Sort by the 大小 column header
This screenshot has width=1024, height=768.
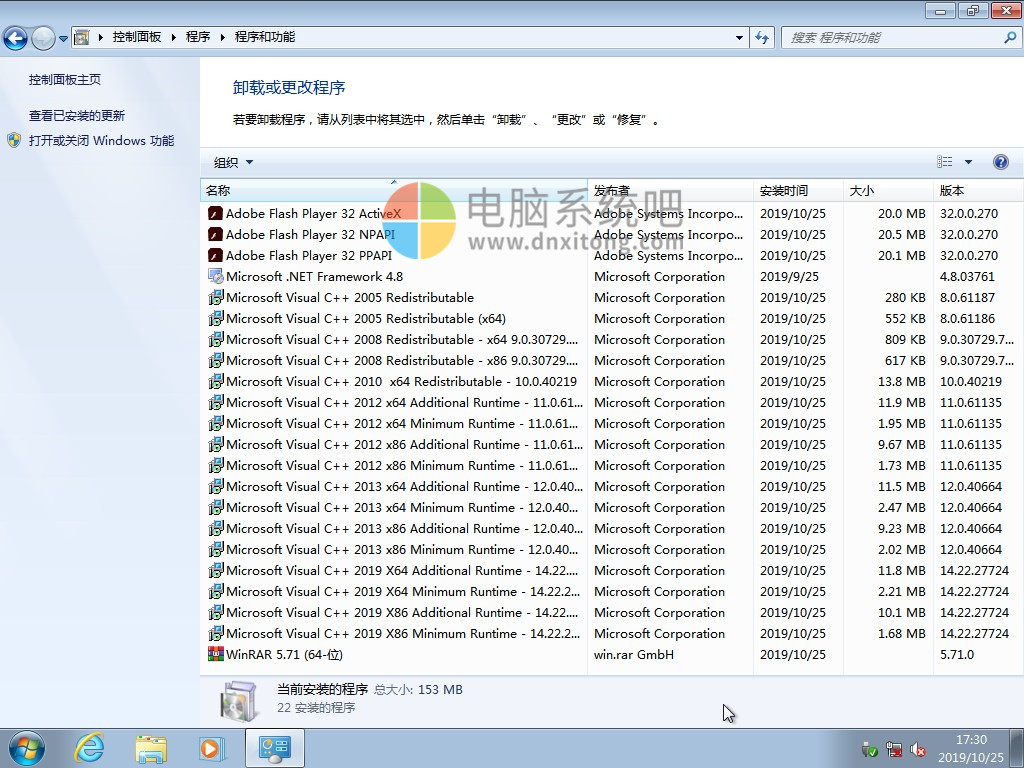point(888,191)
